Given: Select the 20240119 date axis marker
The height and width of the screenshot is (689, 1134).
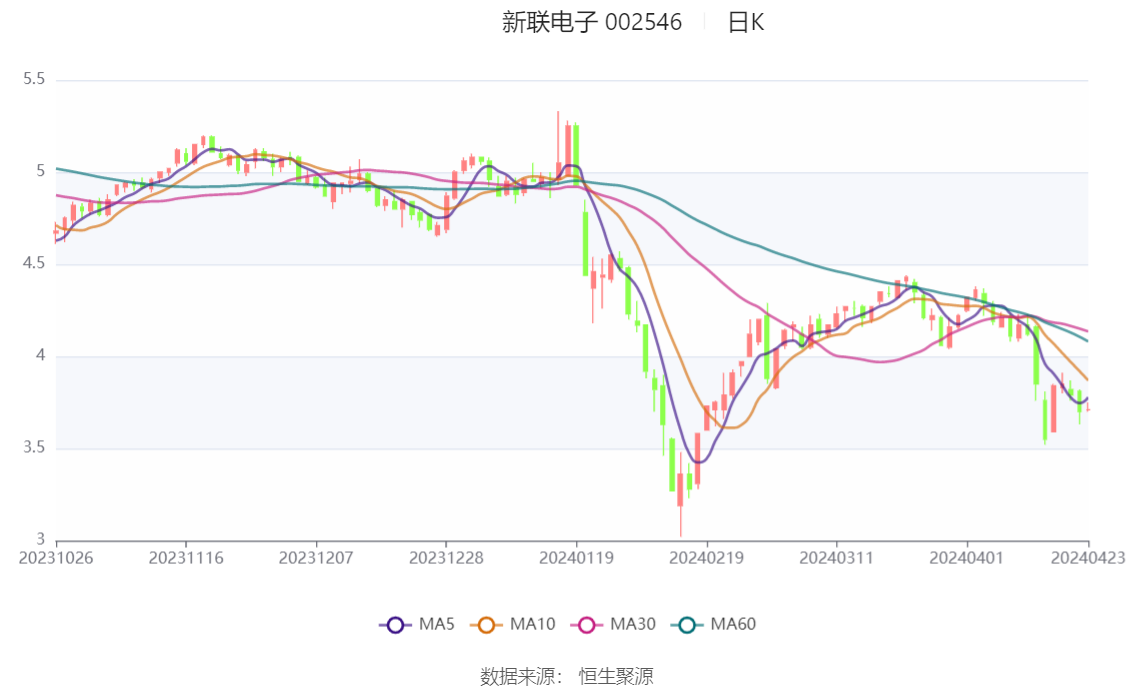Looking at the screenshot, I should coord(576,558).
